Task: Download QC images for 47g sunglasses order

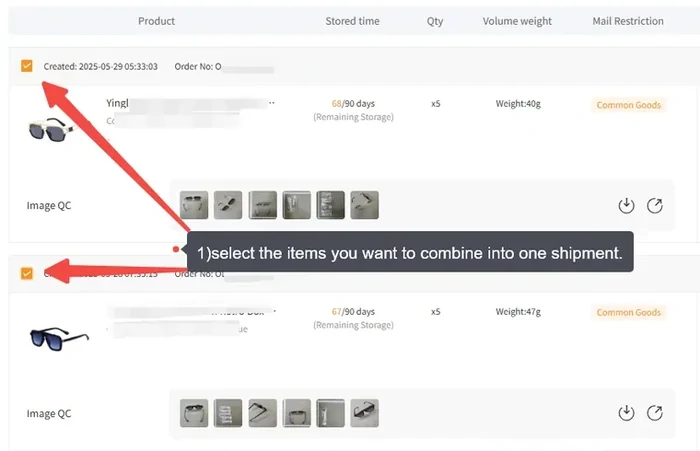Action: point(626,413)
